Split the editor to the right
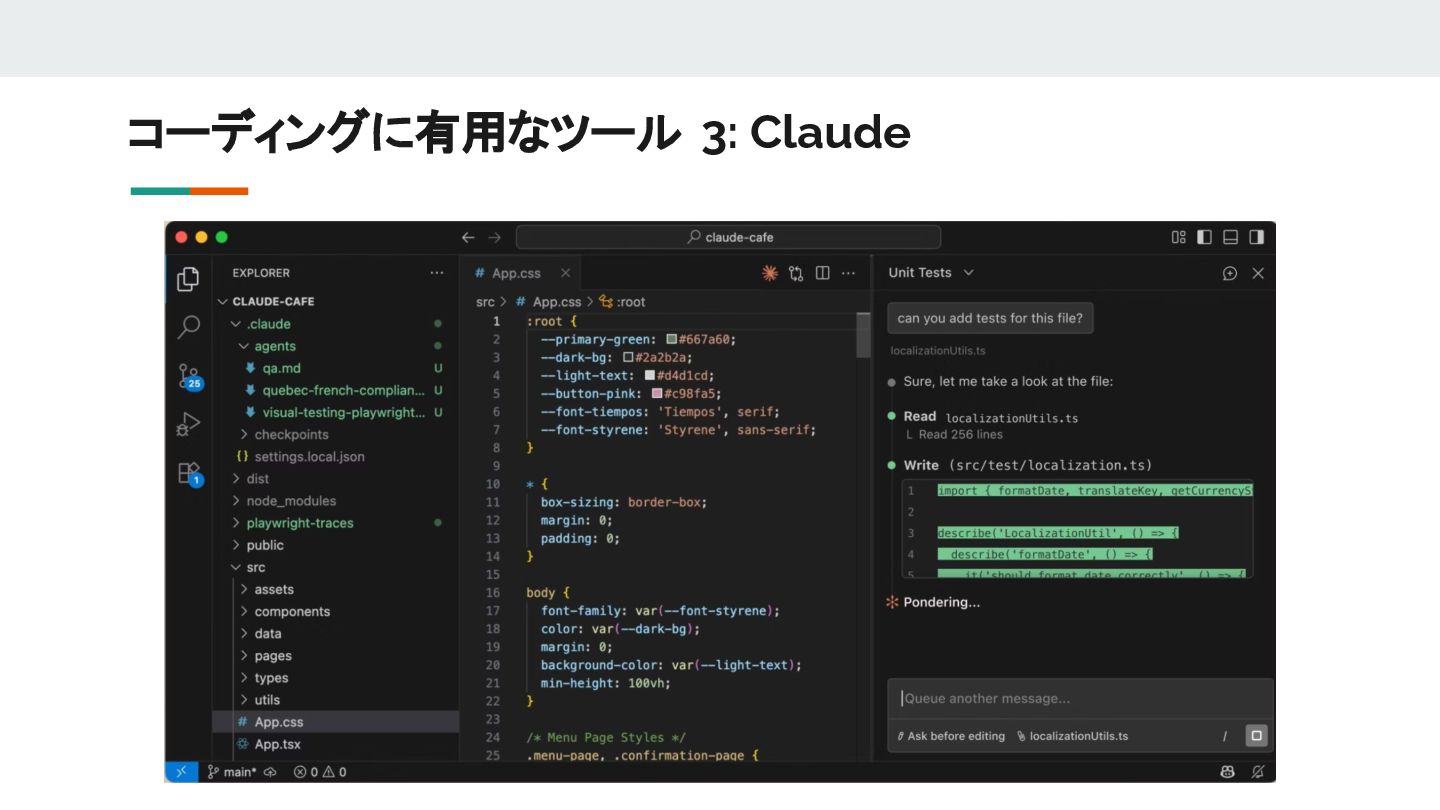The image size is (1440, 810). 822,273
